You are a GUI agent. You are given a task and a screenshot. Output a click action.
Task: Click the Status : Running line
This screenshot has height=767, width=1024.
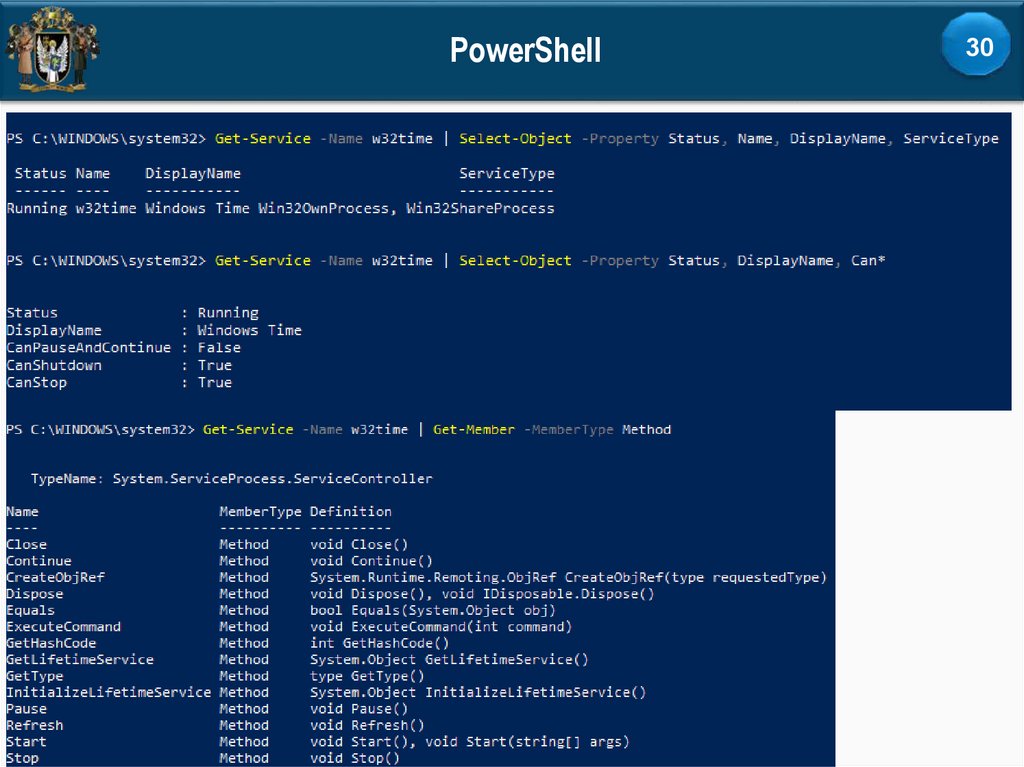[x=133, y=313]
